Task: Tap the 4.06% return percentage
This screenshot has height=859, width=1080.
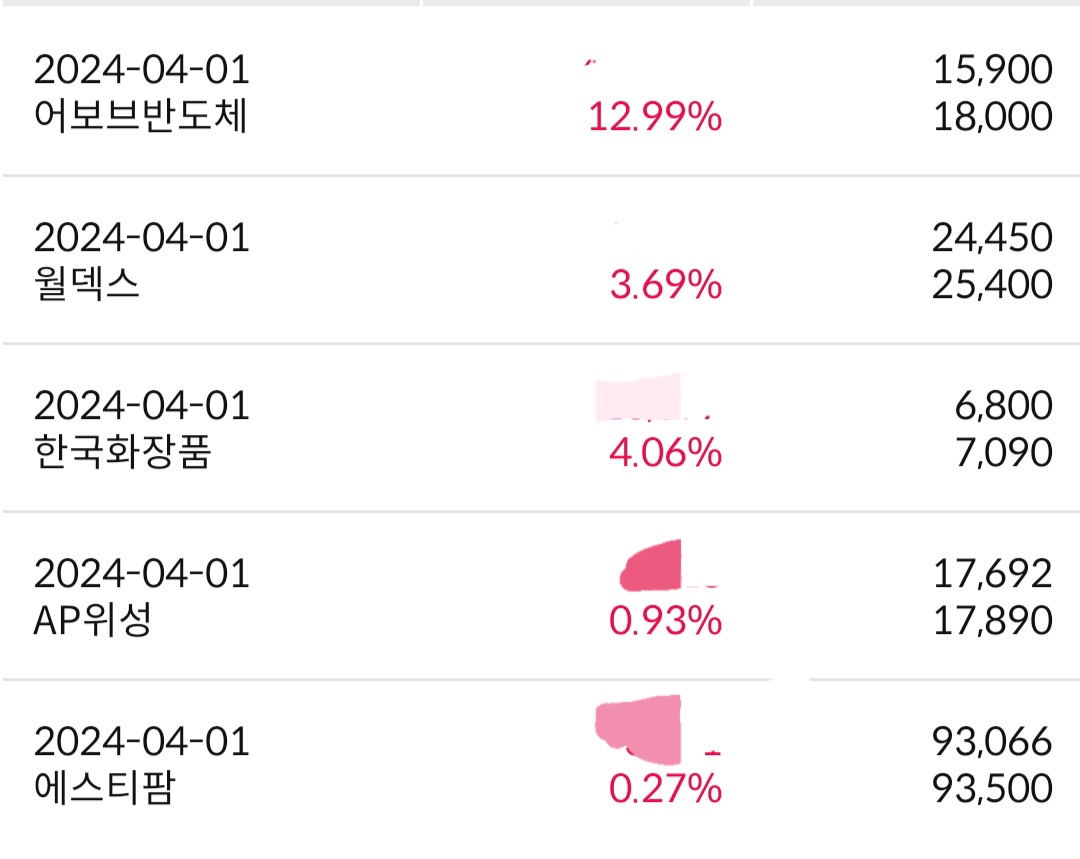Action: coord(665,454)
